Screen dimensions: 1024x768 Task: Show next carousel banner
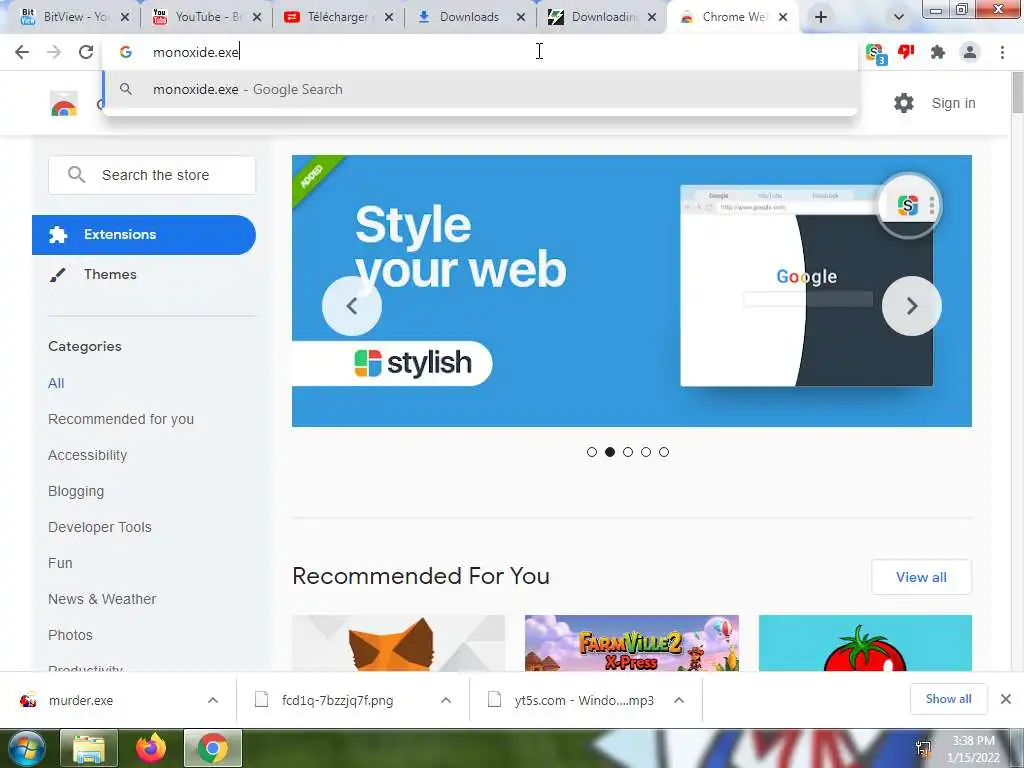coord(912,306)
